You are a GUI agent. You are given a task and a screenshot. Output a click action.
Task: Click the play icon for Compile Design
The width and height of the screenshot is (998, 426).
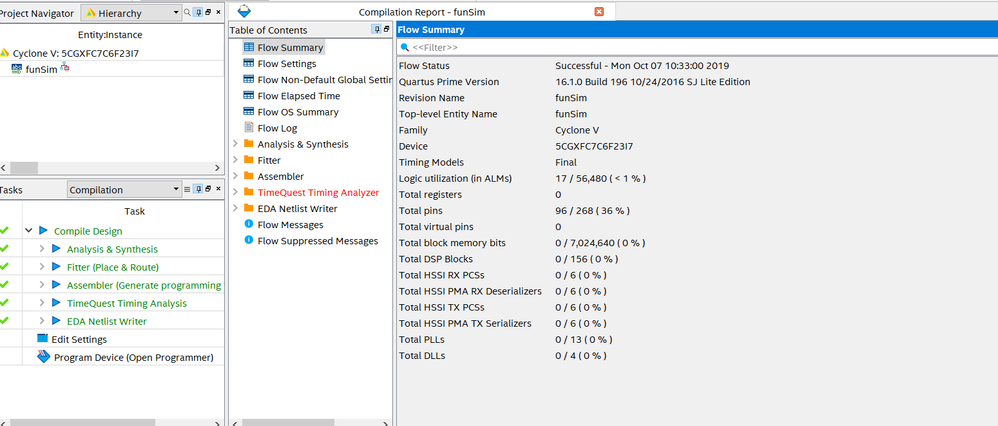43,231
